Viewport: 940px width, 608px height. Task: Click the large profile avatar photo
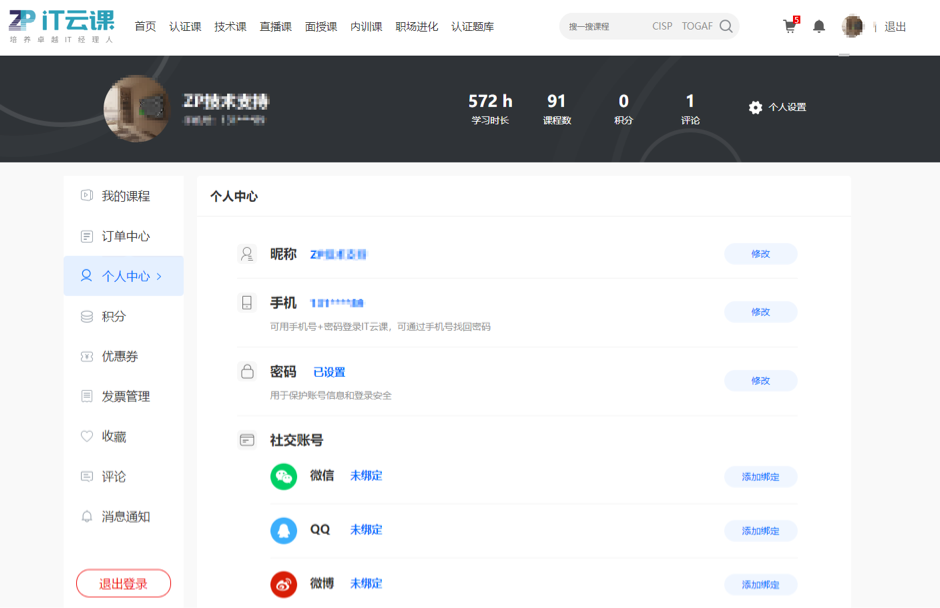point(136,108)
